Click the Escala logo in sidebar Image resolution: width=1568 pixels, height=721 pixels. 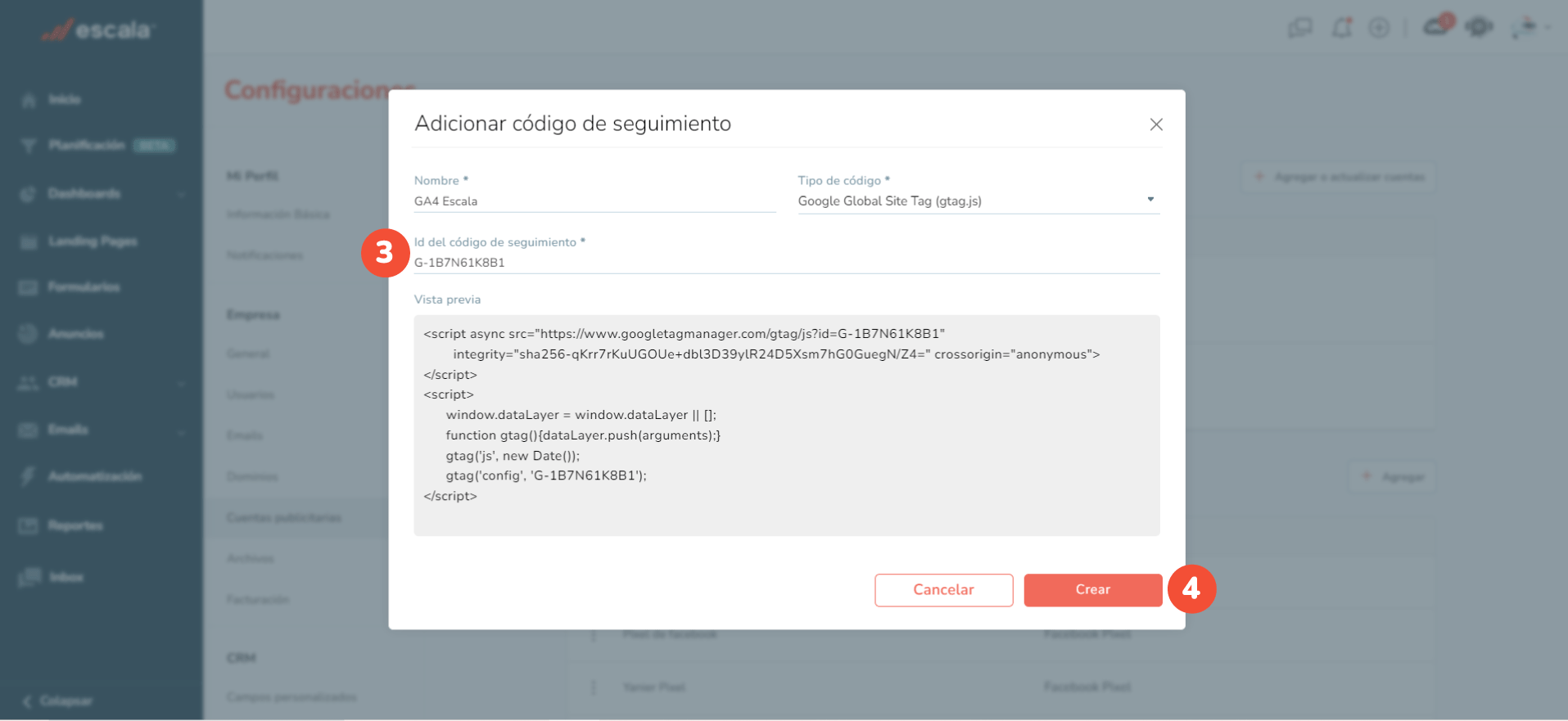click(x=97, y=30)
